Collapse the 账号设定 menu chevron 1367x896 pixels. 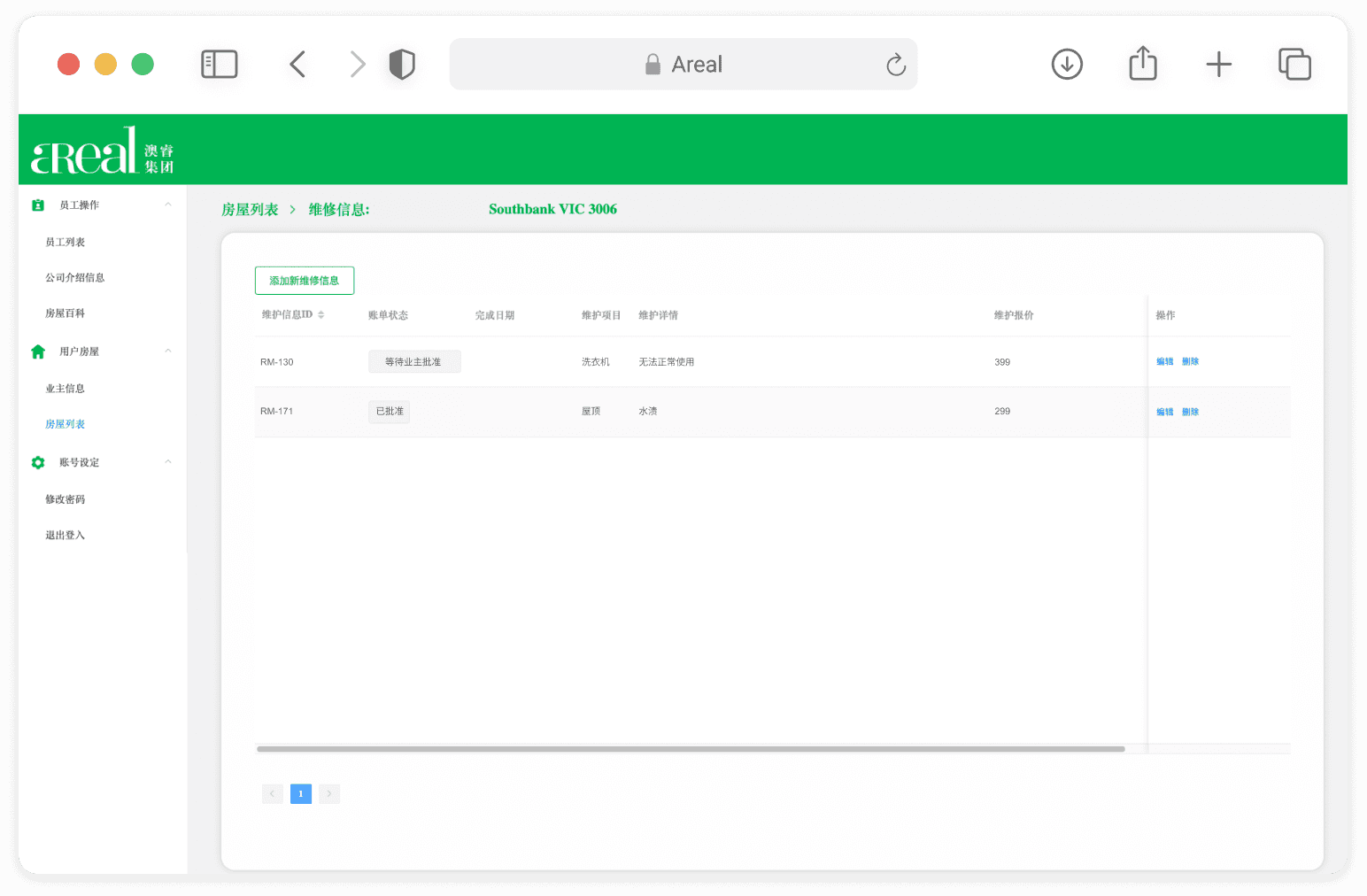pos(168,462)
